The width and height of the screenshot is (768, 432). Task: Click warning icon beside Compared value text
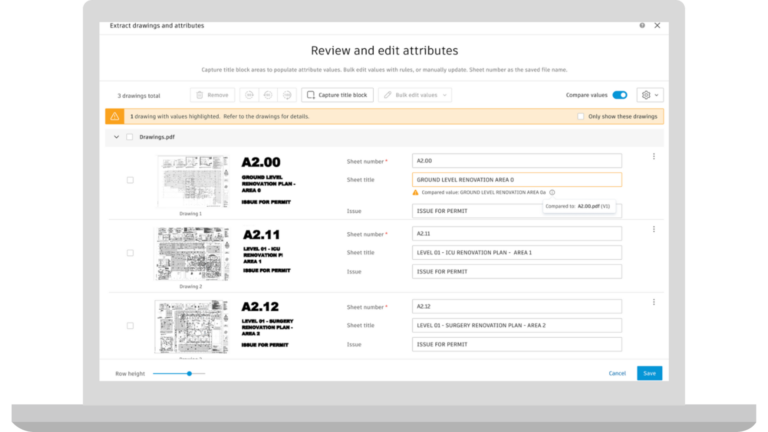pyautogui.click(x=415, y=192)
